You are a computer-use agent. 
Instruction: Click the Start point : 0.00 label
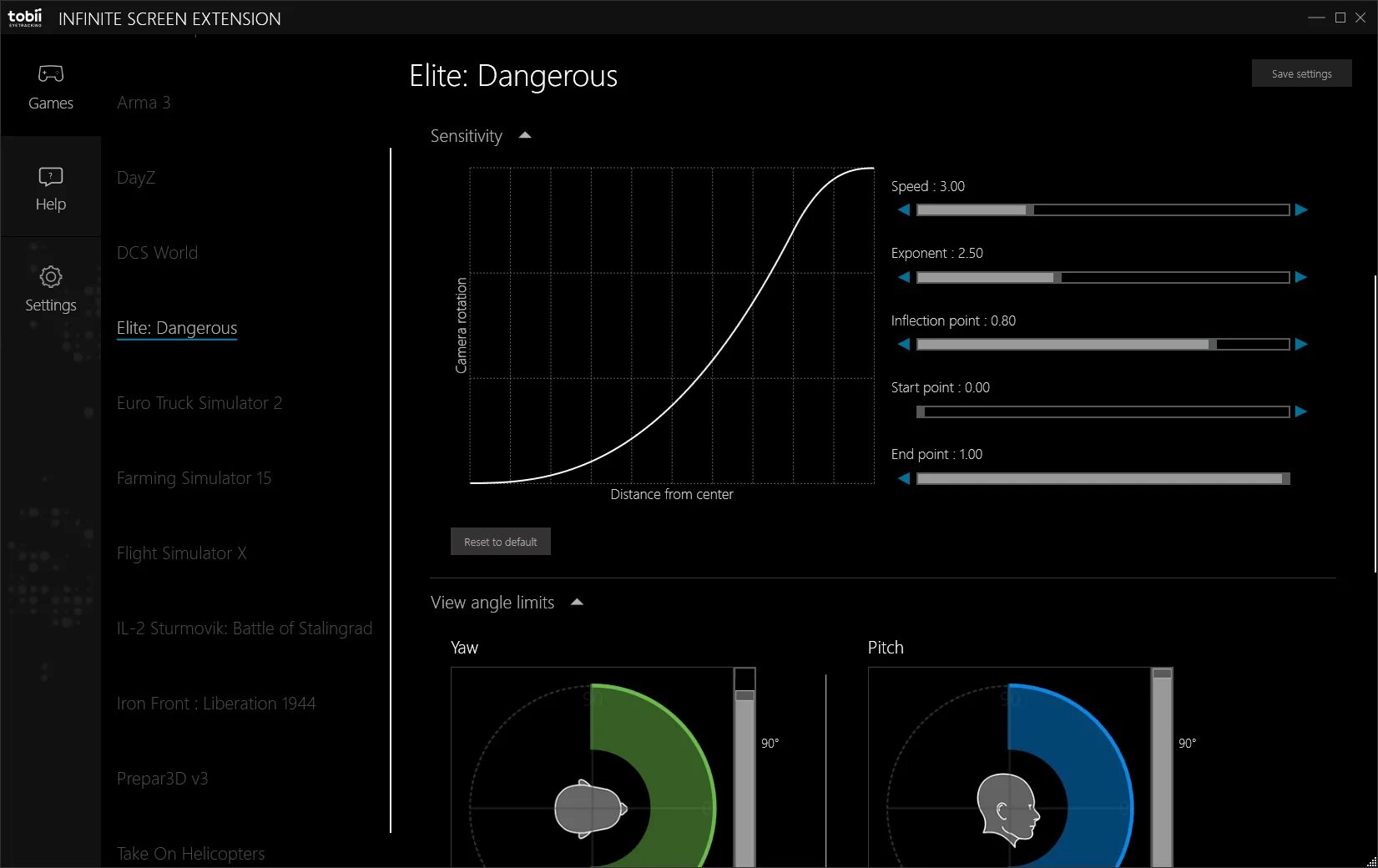940,387
